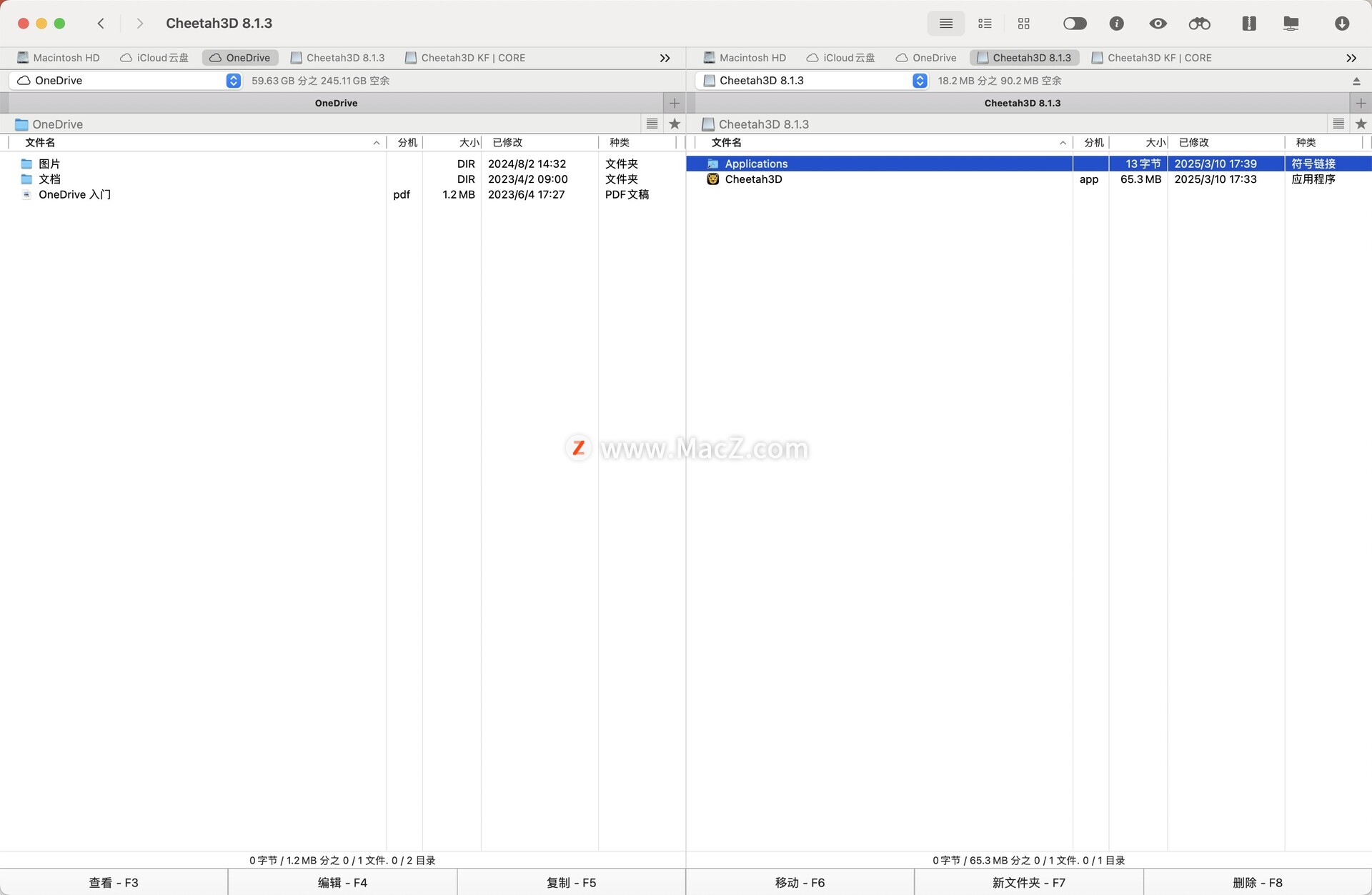Click the Cheetah3D 8.1.3 tab header in right panel
This screenshot has width=1372, height=895.
click(1022, 103)
